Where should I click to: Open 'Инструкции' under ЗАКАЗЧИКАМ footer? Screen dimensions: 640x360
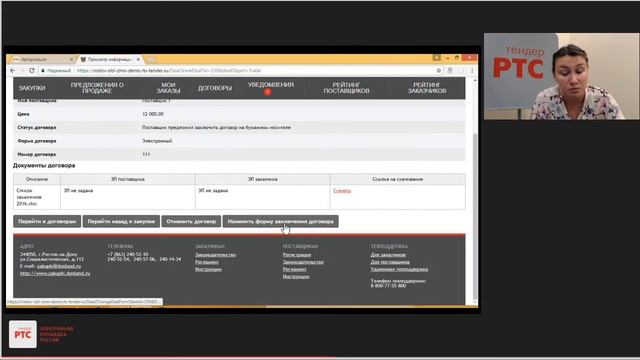click(x=208, y=269)
